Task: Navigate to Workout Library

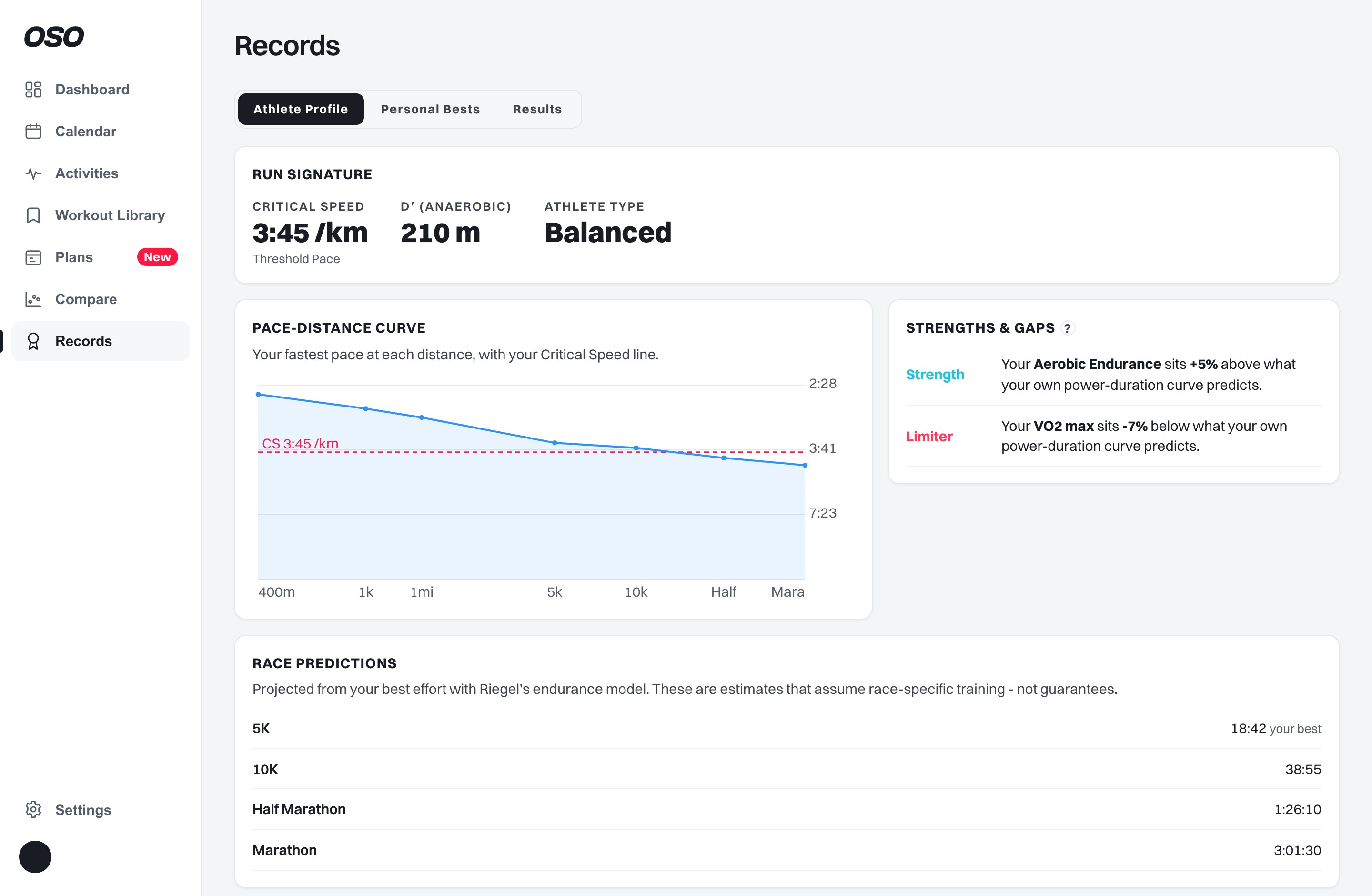Action: click(101, 215)
